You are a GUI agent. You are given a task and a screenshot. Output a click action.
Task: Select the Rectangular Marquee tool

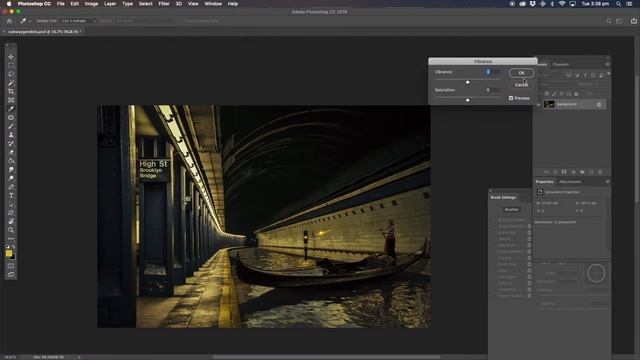11,65
